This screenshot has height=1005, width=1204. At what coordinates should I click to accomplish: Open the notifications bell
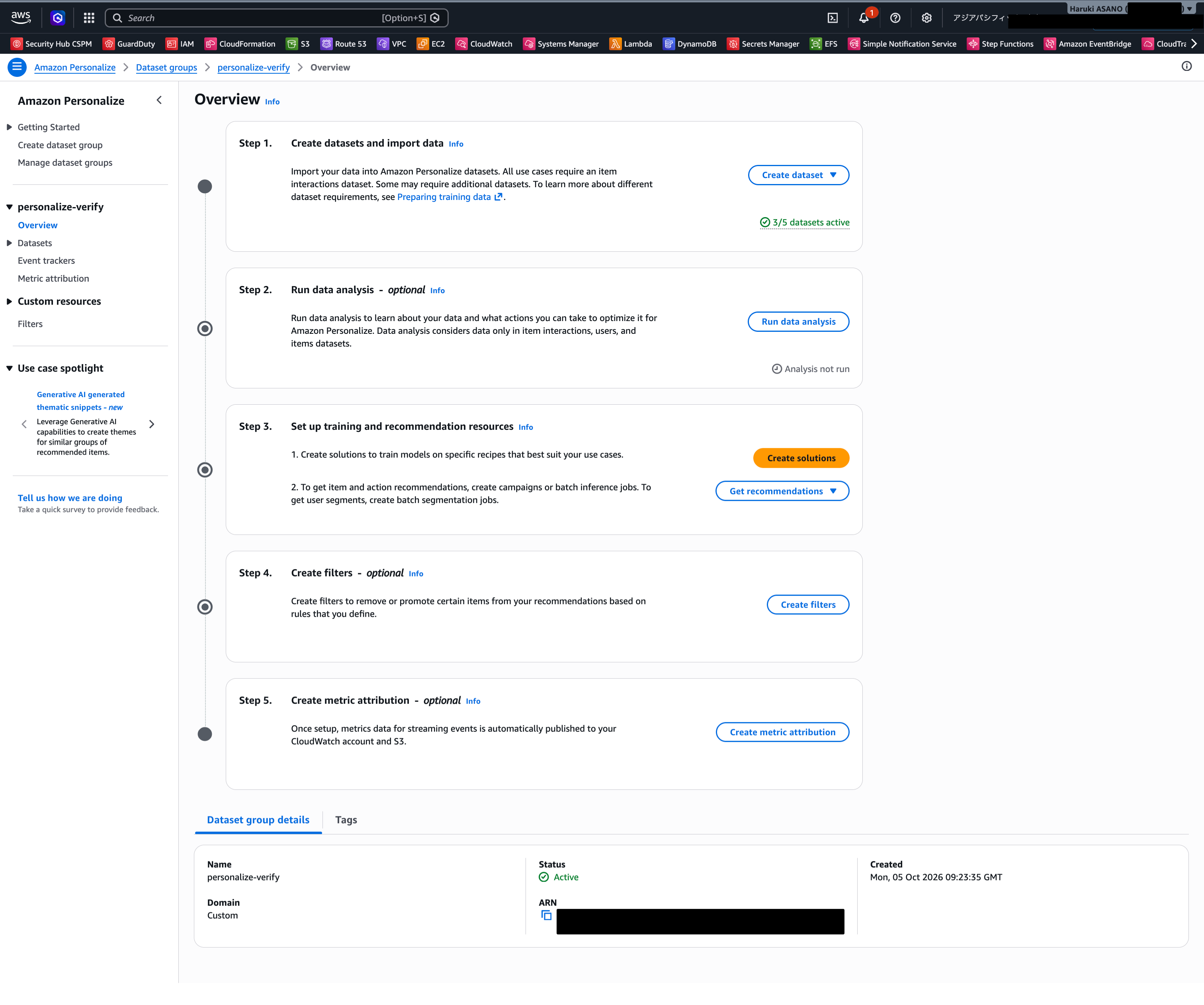(864, 18)
